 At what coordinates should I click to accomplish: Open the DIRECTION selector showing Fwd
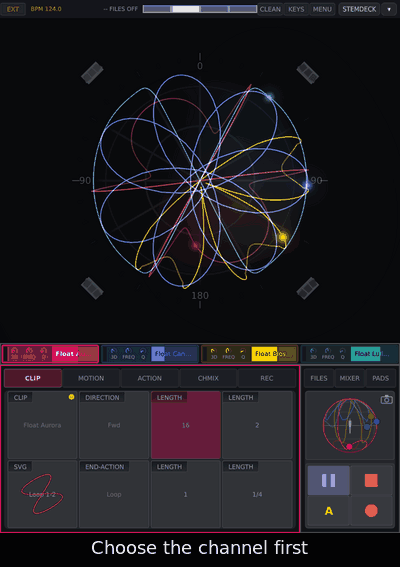(114, 425)
